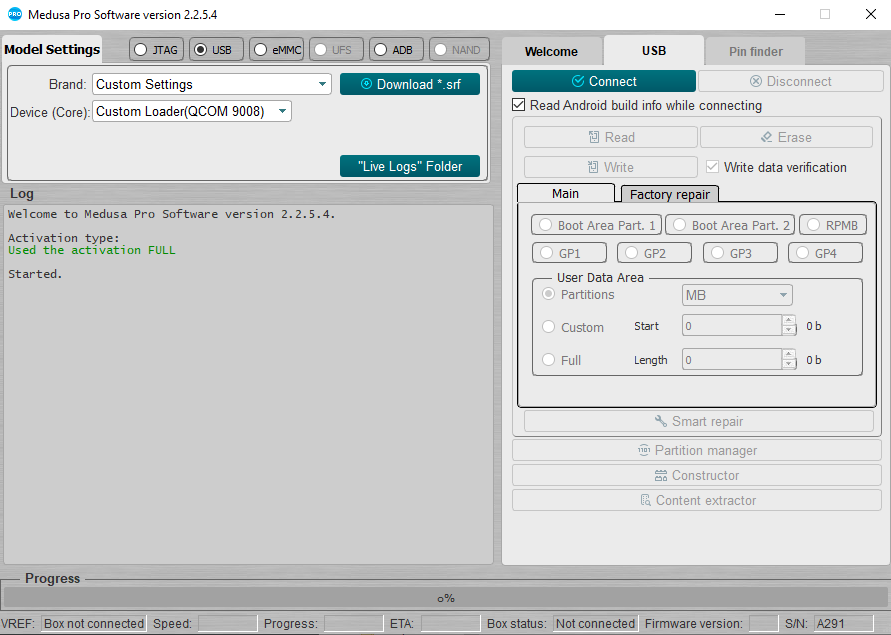Decrease the Start value with down arrow
Viewport: 891px width, 635px height.
(789, 330)
